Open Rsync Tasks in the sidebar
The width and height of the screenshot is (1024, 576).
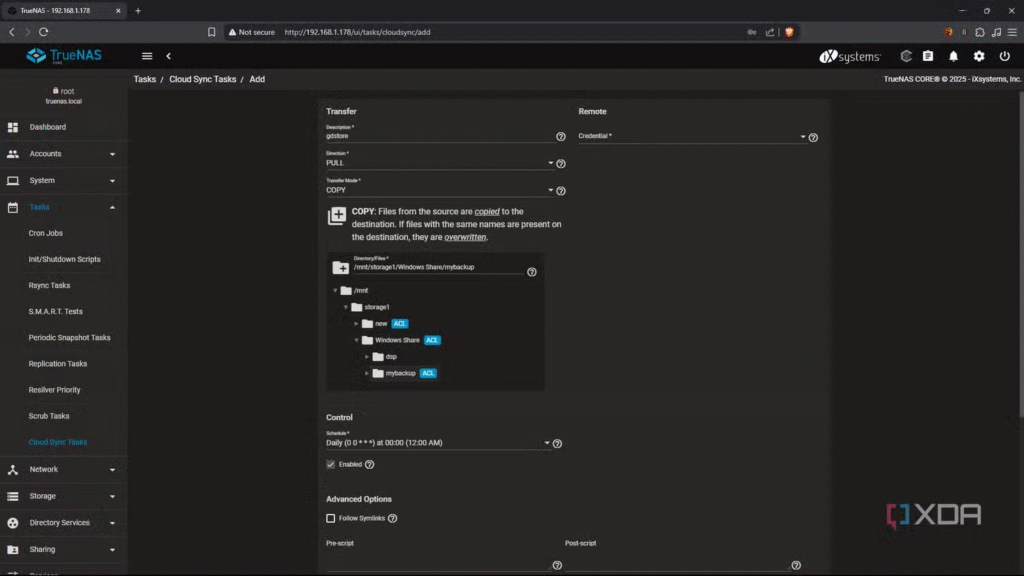[49, 285]
